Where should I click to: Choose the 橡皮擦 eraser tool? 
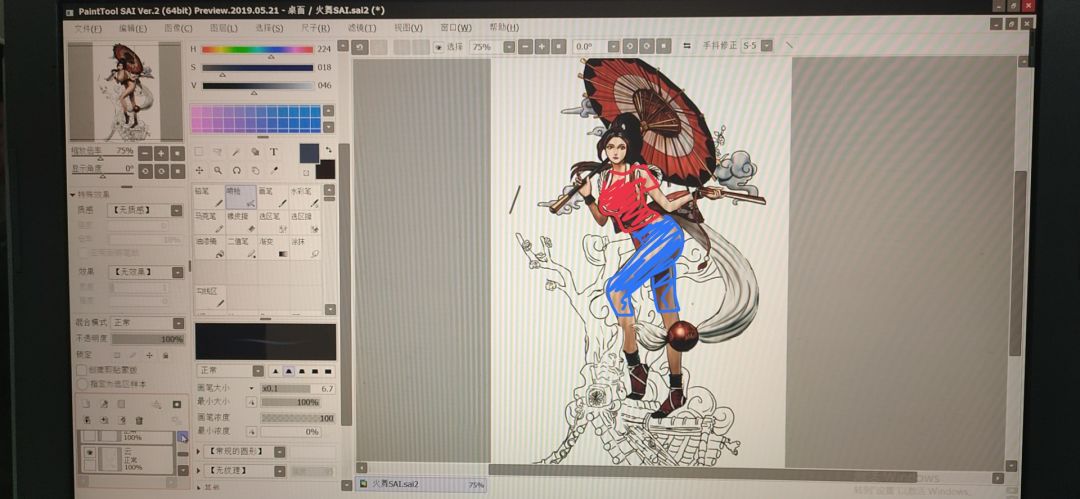tap(240, 222)
